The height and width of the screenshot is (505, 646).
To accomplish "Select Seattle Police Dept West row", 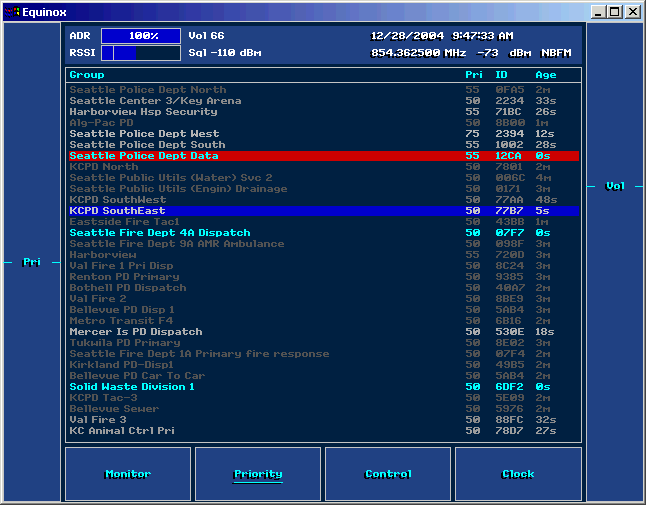I will coord(324,134).
